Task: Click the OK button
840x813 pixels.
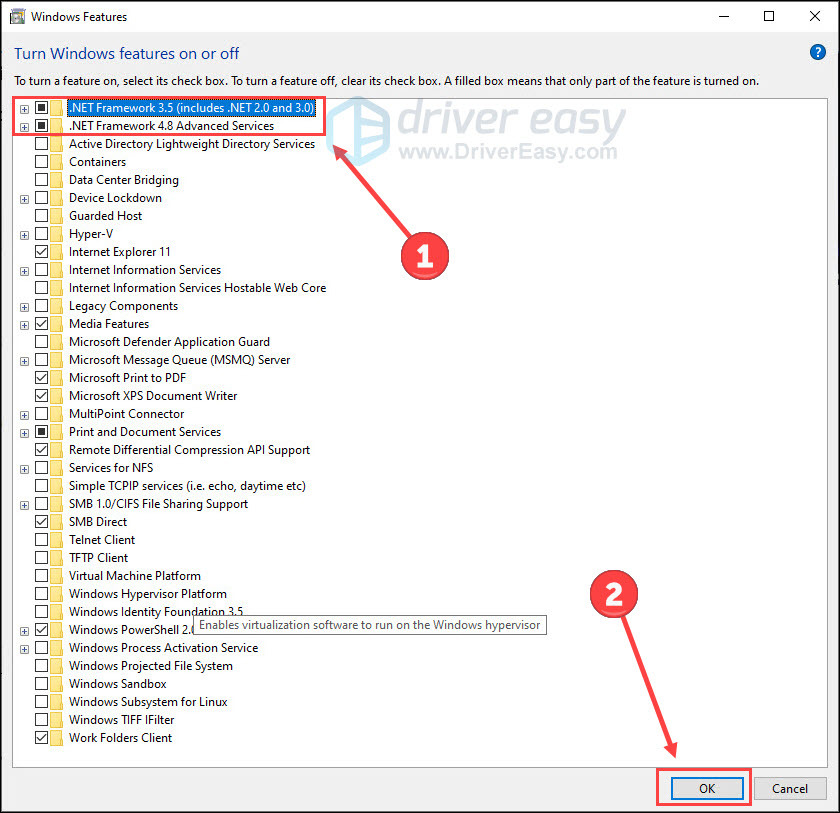Action: coord(707,788)
